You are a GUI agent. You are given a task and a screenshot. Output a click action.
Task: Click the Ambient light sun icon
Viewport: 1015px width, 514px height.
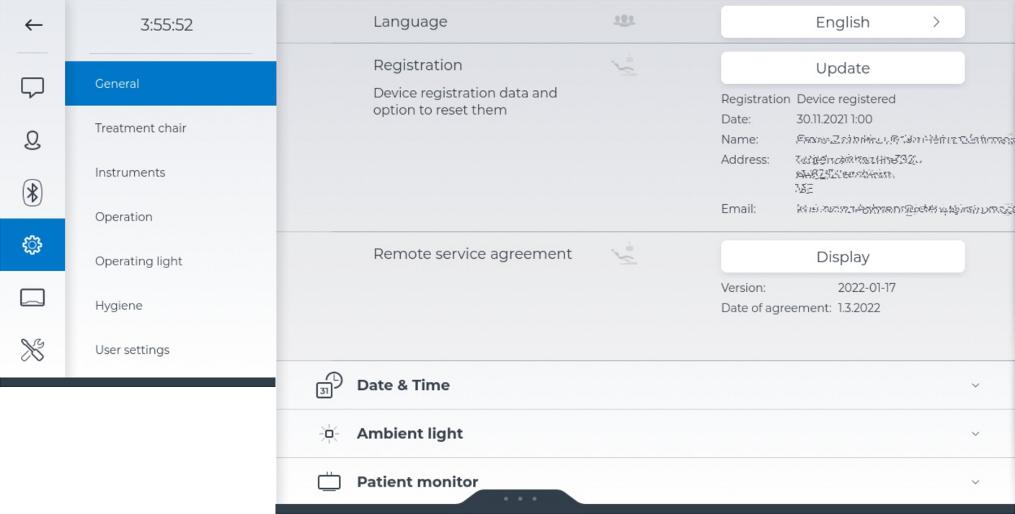coord(329,434)
